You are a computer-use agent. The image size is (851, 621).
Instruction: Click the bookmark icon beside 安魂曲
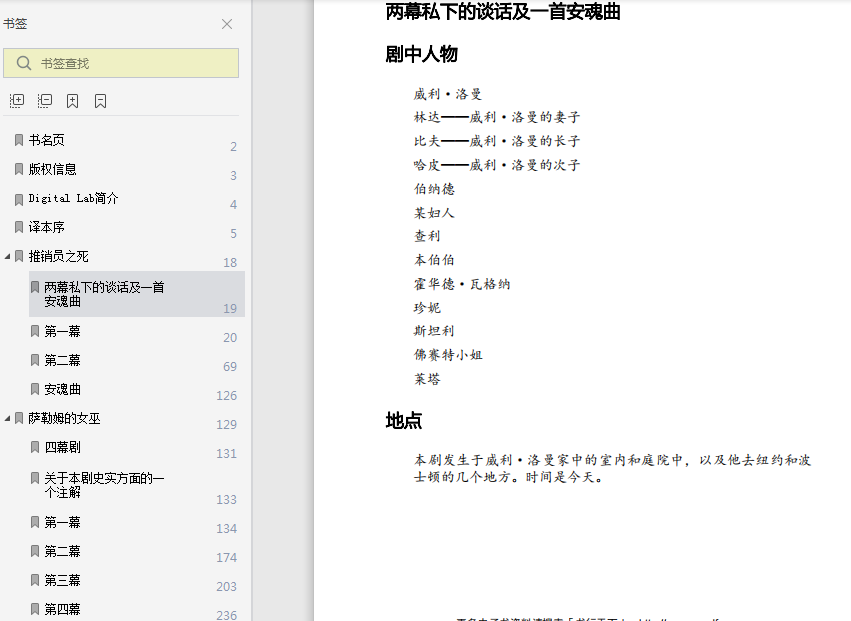[35, 389]
